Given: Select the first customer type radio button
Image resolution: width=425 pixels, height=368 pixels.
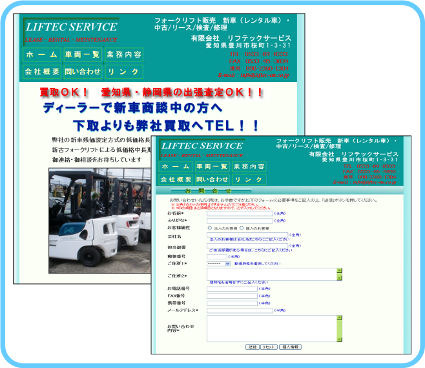Looking at the screenshot, I should point(210,228).
